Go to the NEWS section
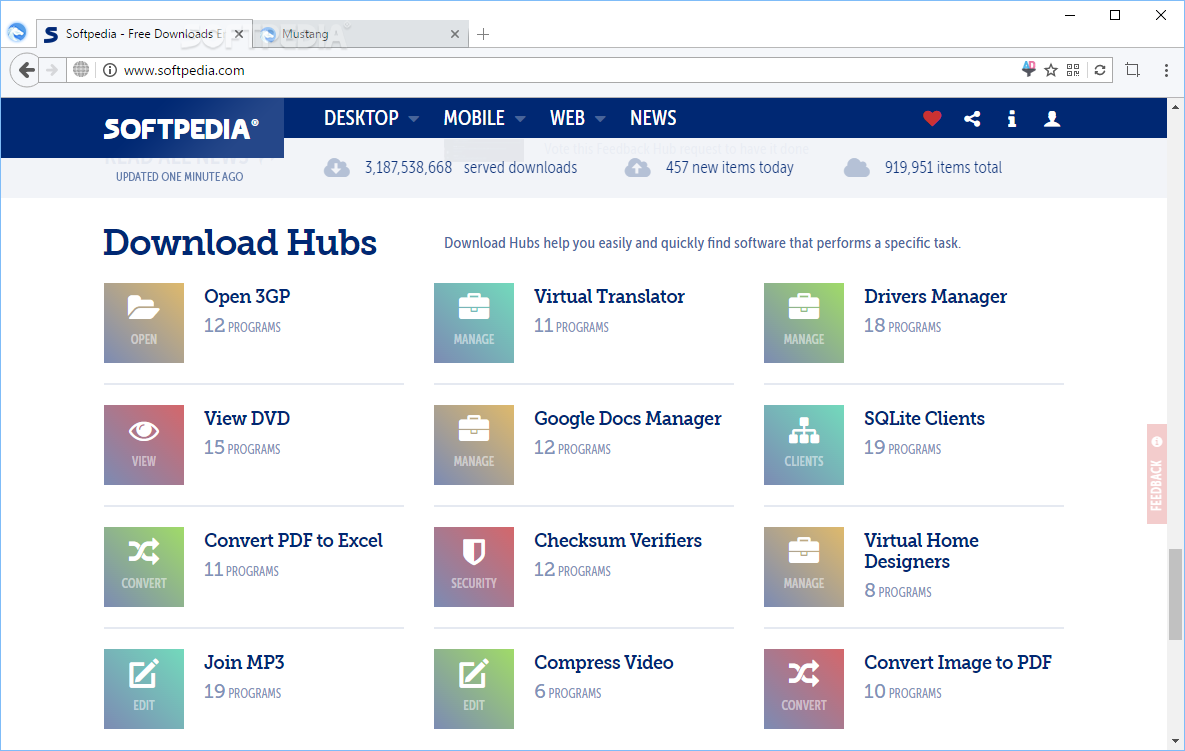The height and width of the screenshot is (751, 1185). coord(653,118)
